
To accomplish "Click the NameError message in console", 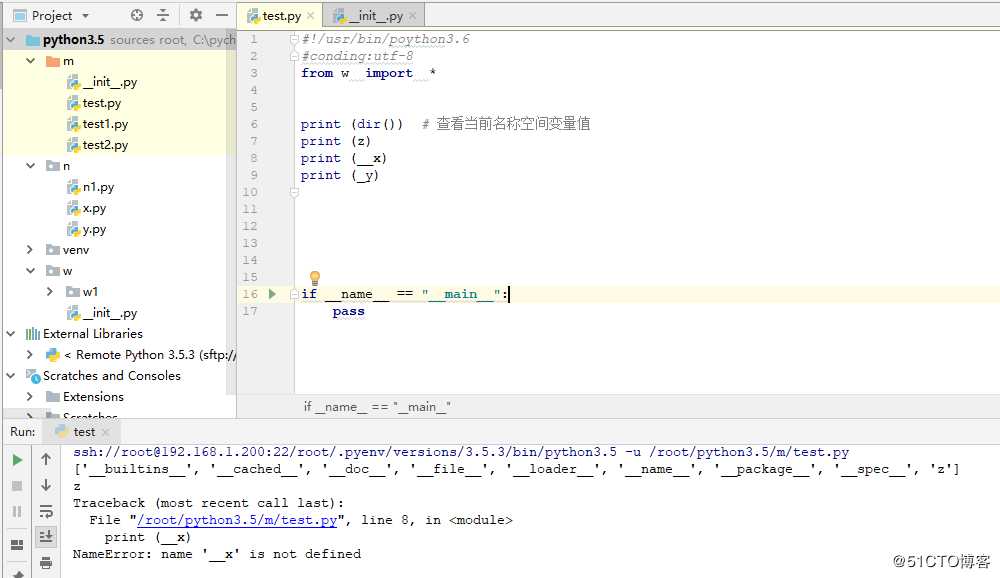I will coord(217,554).
